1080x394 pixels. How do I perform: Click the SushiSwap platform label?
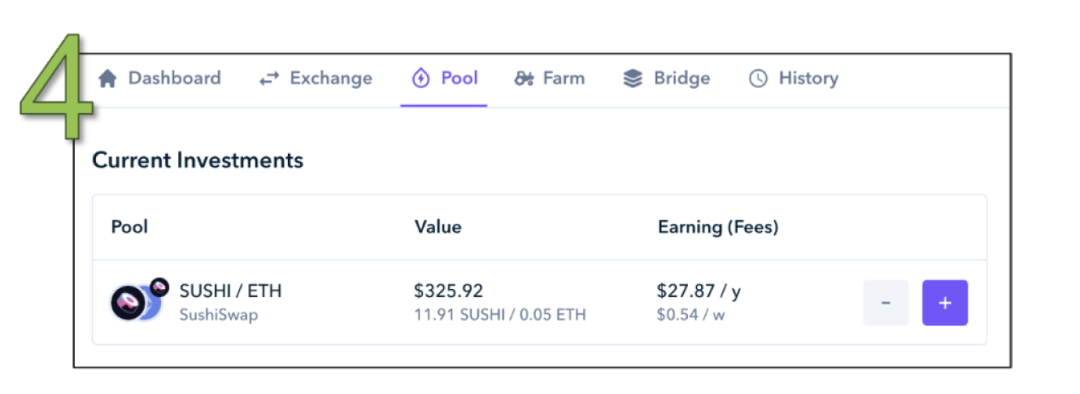coord(219,315)
